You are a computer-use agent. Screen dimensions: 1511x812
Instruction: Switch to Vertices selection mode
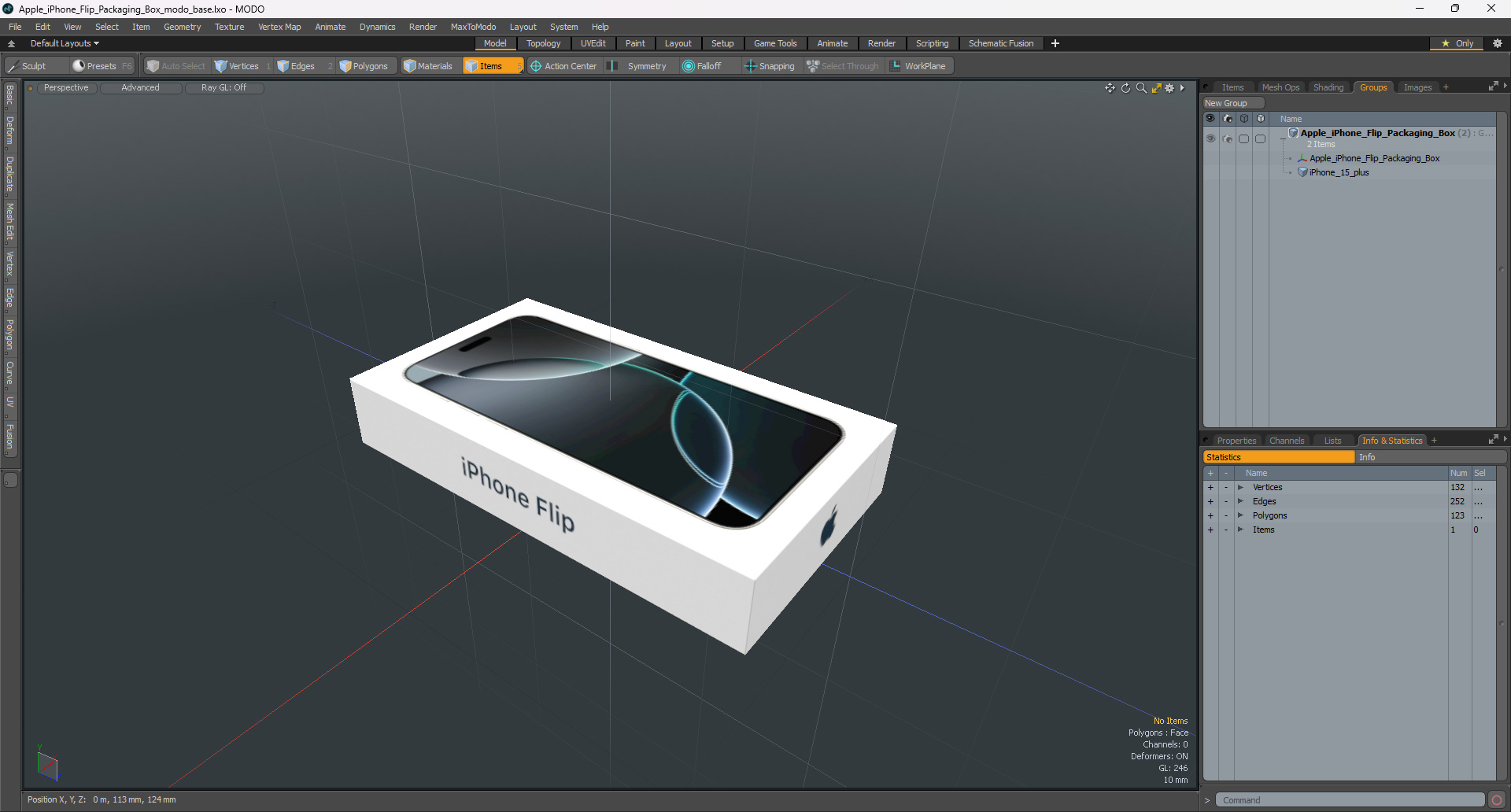click(x=242, y=66)
